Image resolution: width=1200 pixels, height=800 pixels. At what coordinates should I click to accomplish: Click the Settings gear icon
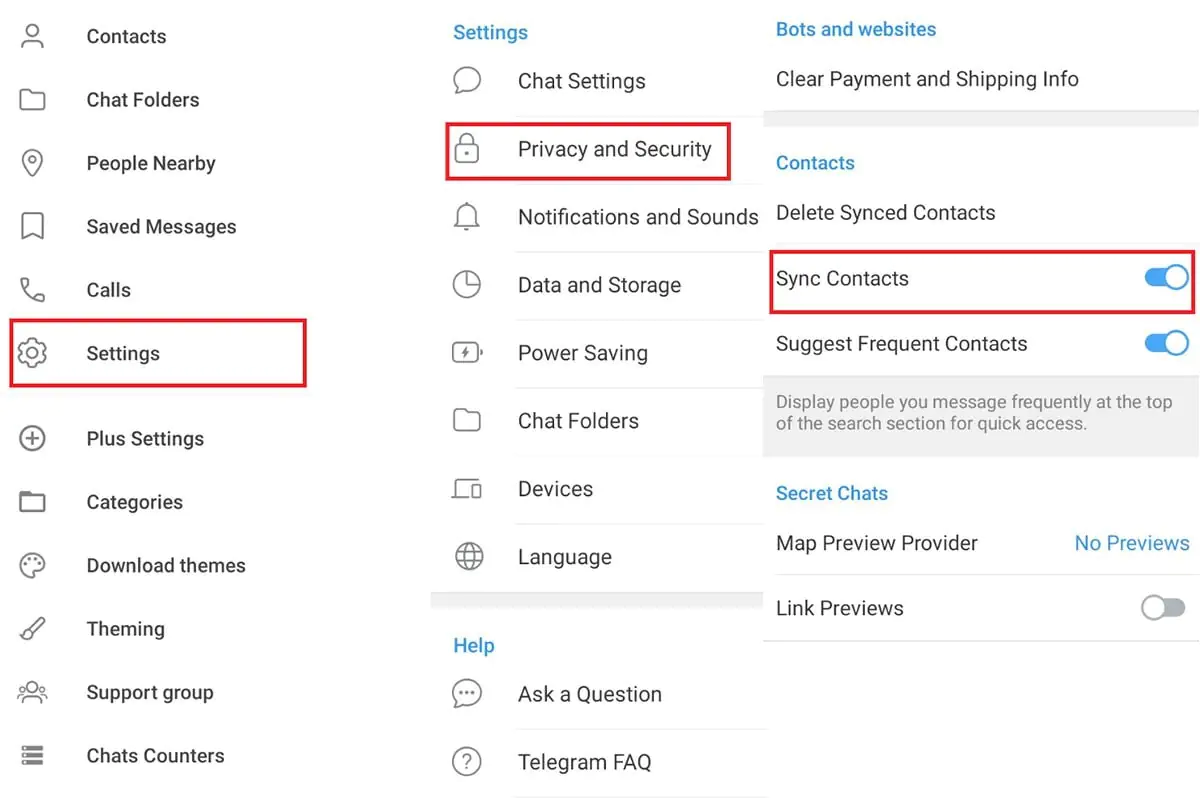click(x=33, y=353)
